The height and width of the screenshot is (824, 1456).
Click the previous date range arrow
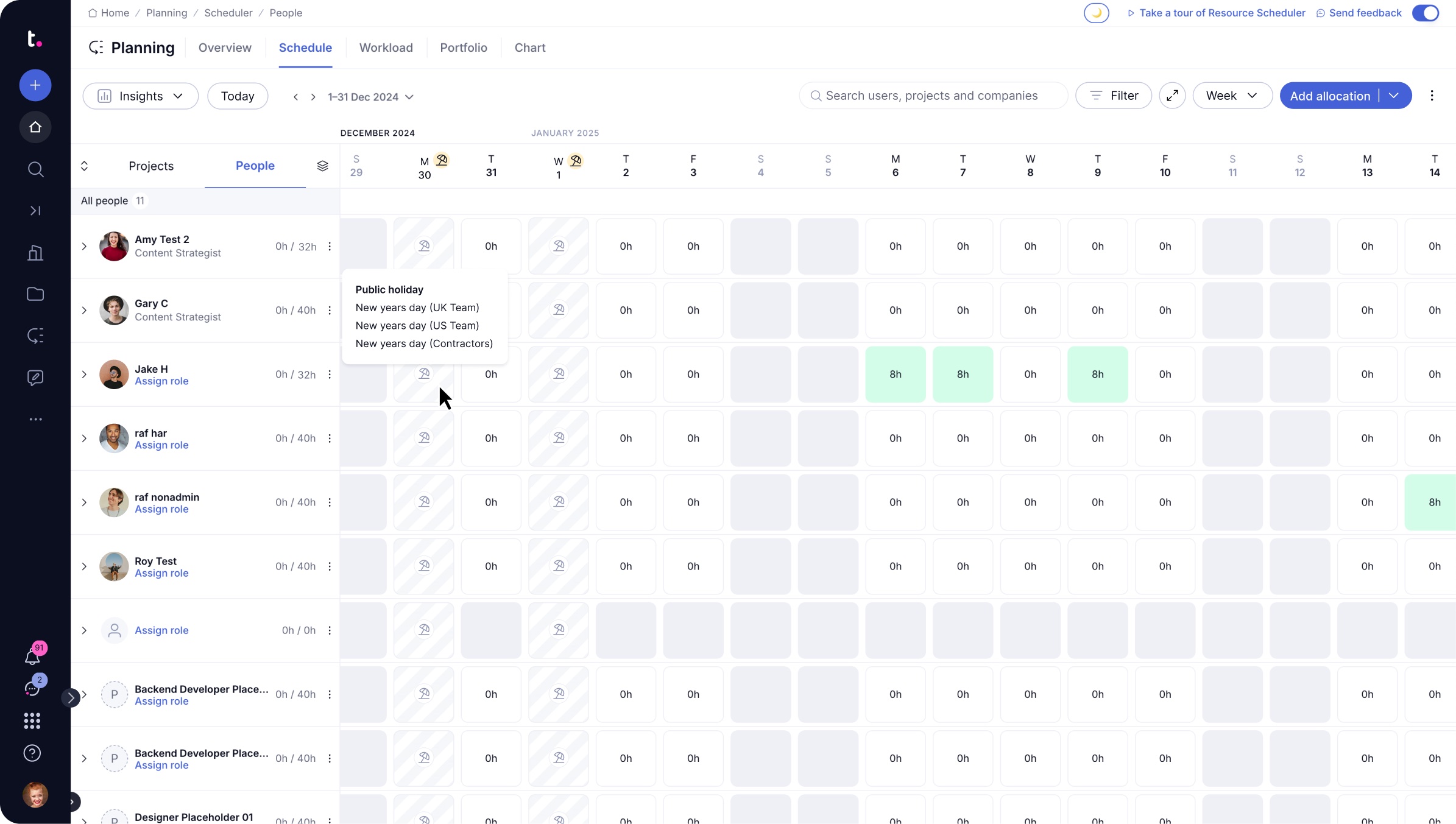[x=295, y=97]
